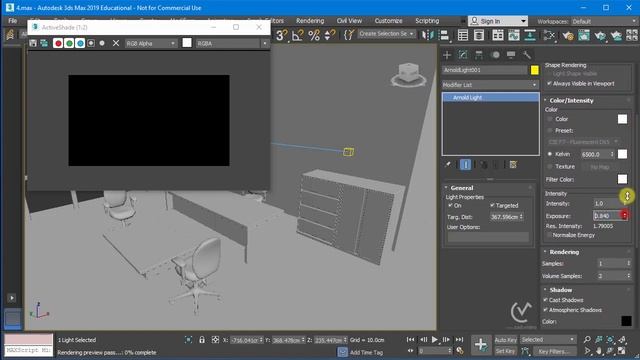Toggle Atmospheric Shadows checkbox

(546, 310)
